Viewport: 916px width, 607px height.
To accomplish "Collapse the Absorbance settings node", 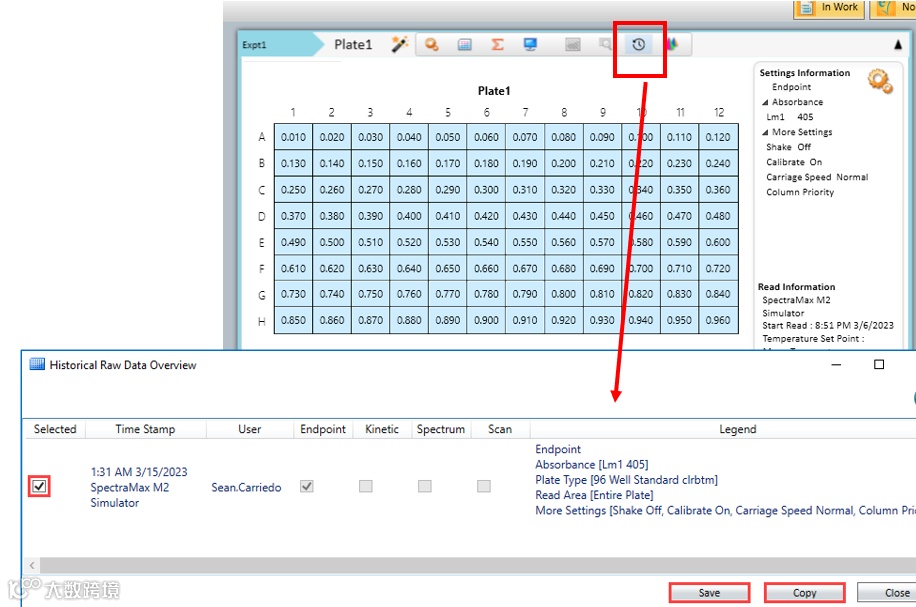I will (765, 102).
